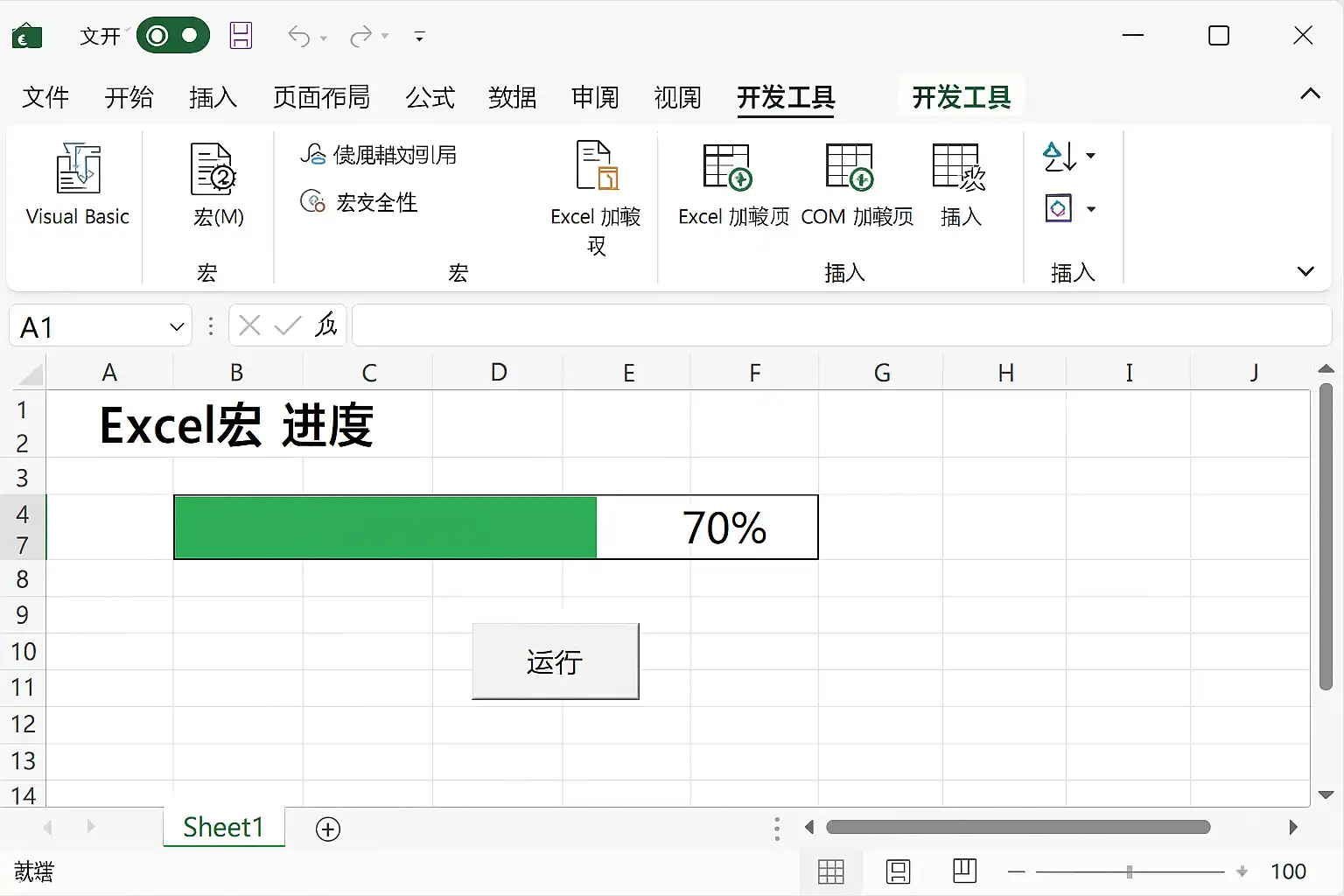Open 宏安全性 macro security settings
1344x896 pixels.
tap(359, 202)
